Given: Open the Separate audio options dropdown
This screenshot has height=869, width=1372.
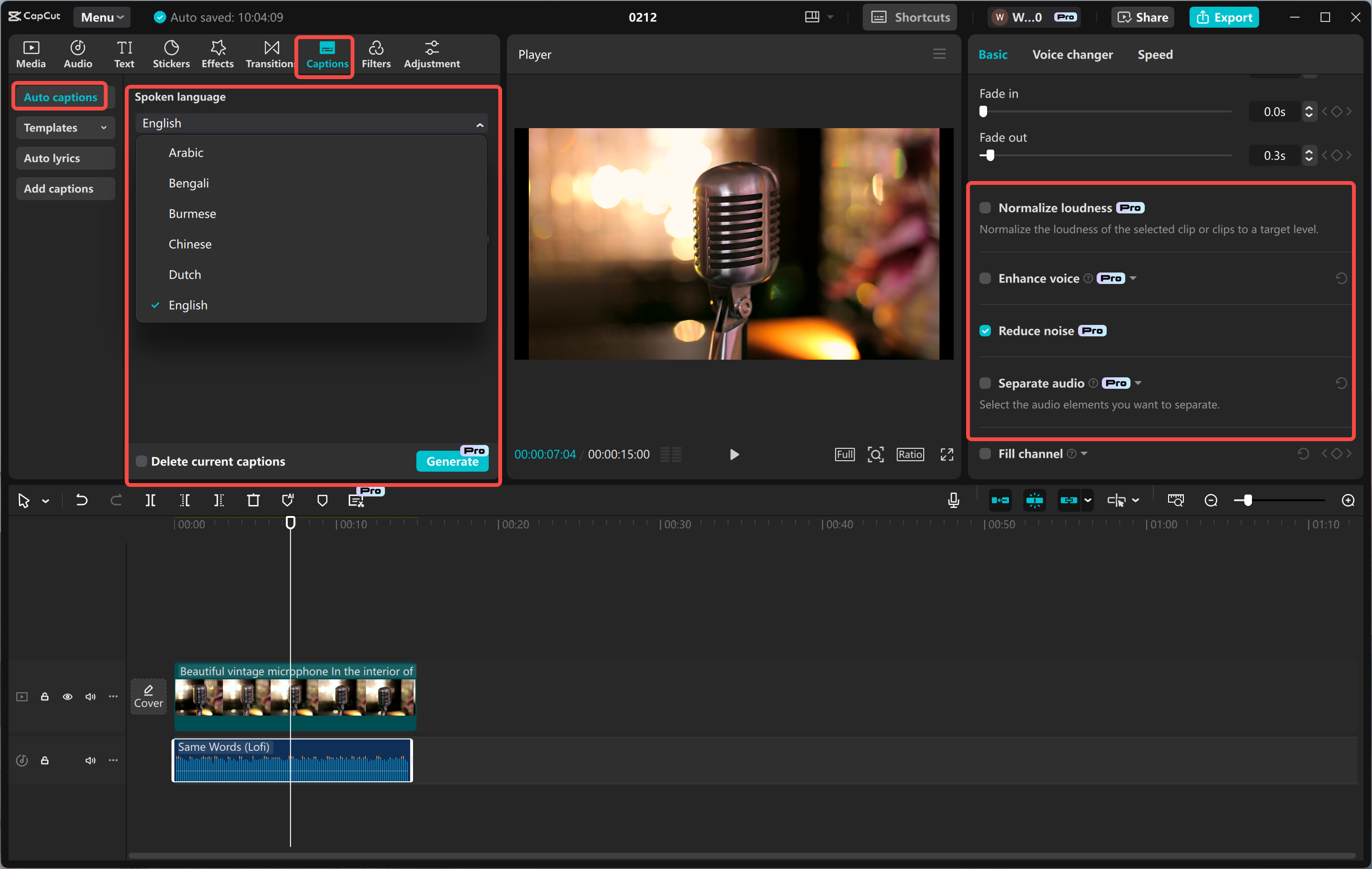Looking at the screenshot, I should (x=1139, y=383).
